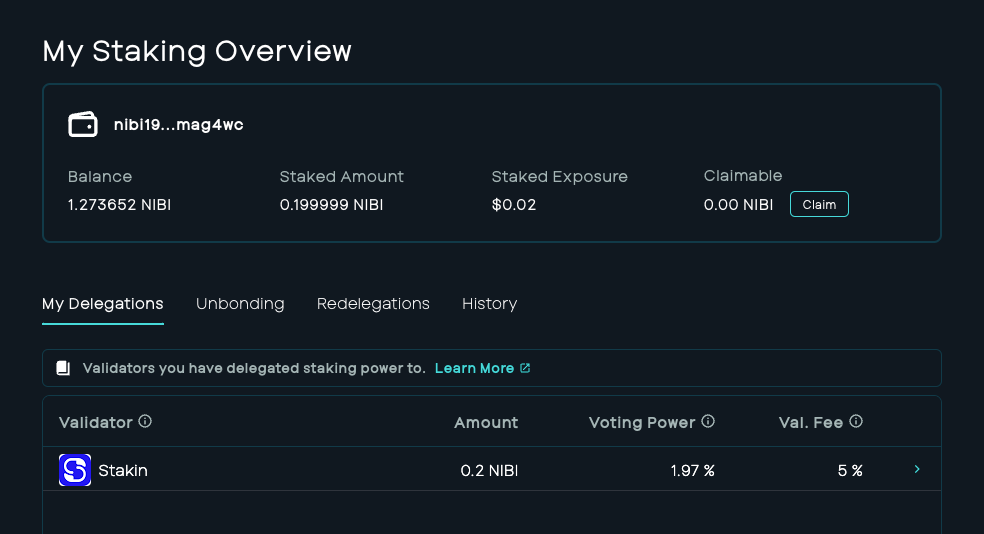This screenshot has width=984, height=534.
Task: Click the Staked Amount value 0.199999 NIBI
Action: [x=331, y=205]
